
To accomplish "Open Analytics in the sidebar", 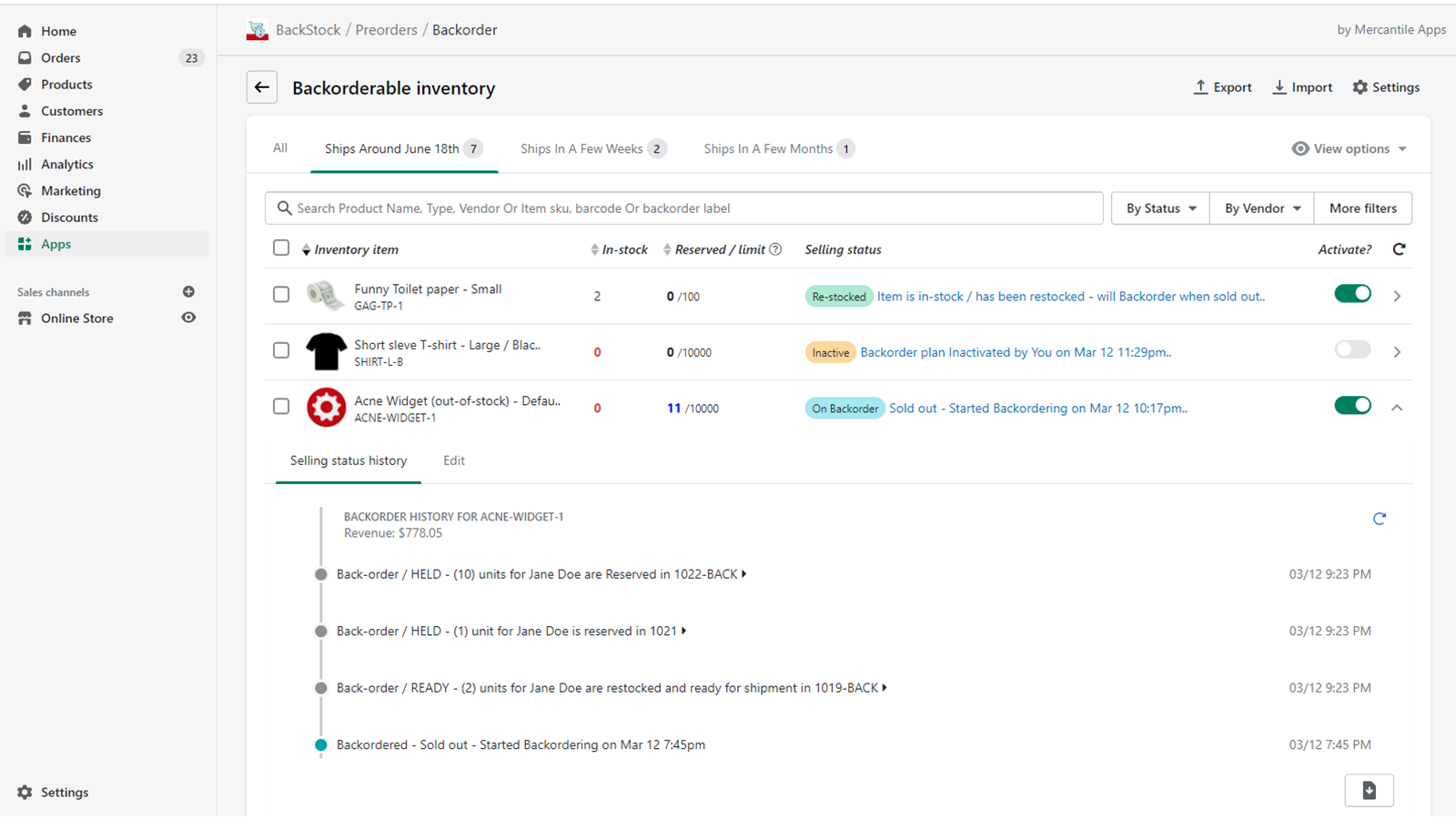I will coord(66,165).
